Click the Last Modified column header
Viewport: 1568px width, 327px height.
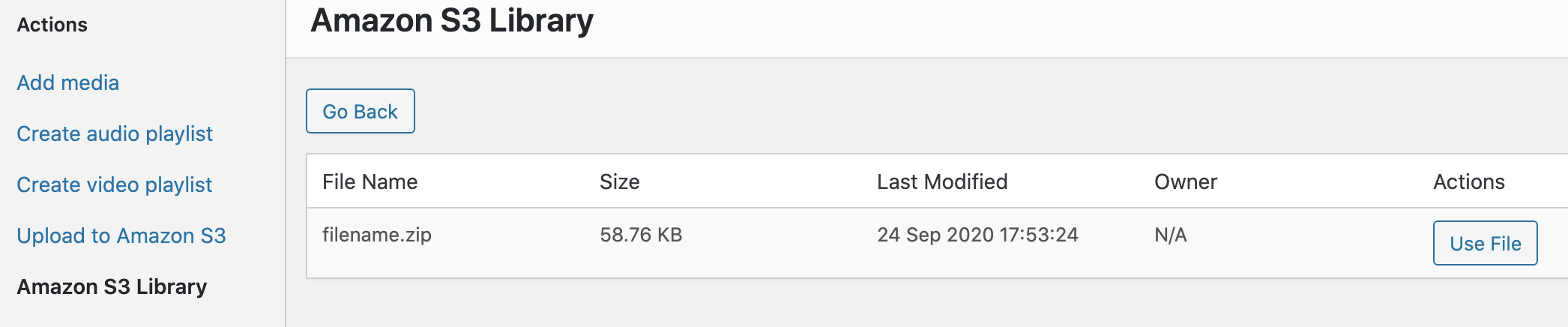pyautogui.click(x=941, y=181)
